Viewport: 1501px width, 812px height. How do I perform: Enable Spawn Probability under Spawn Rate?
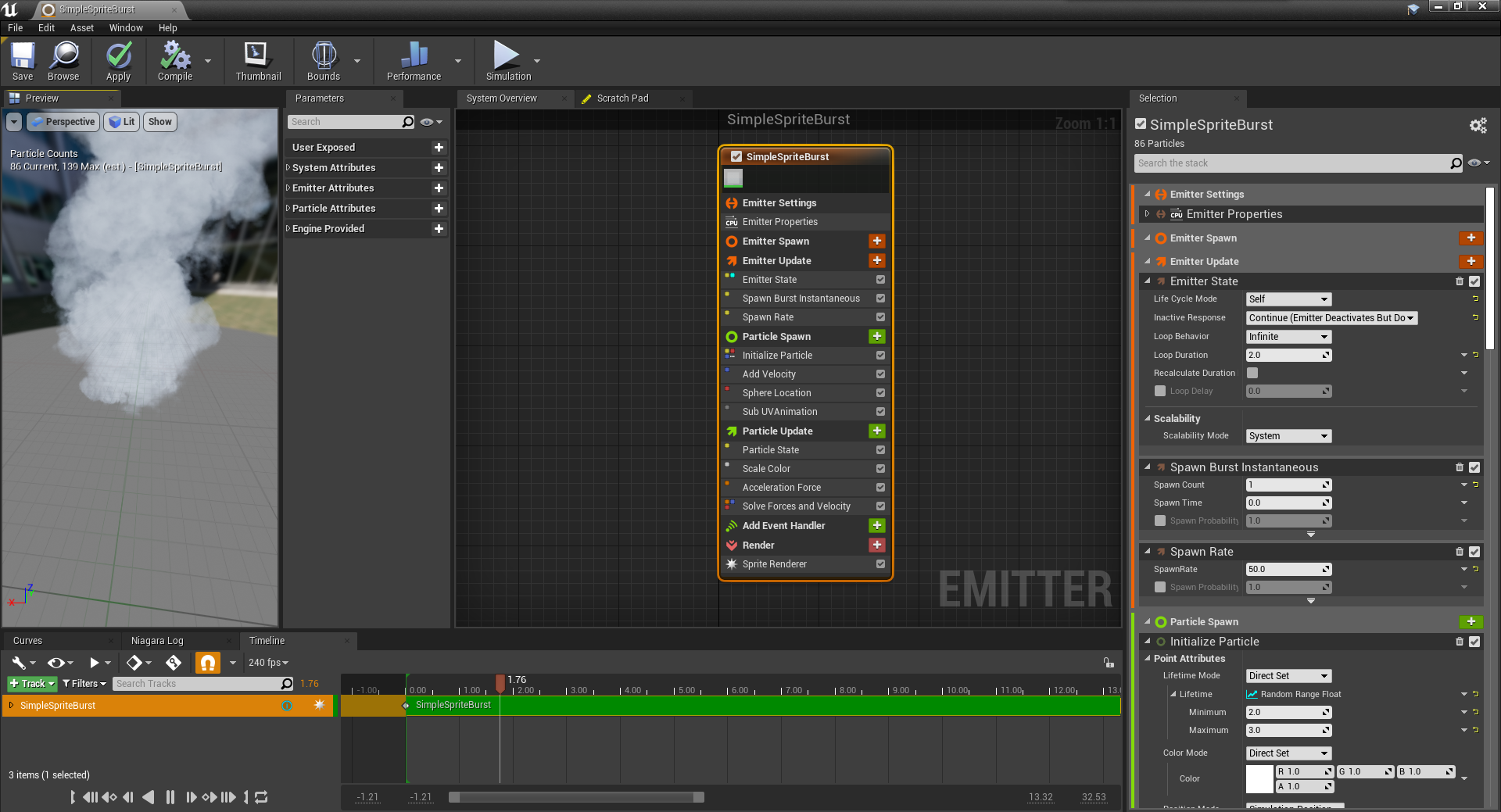pos(1160,587)
